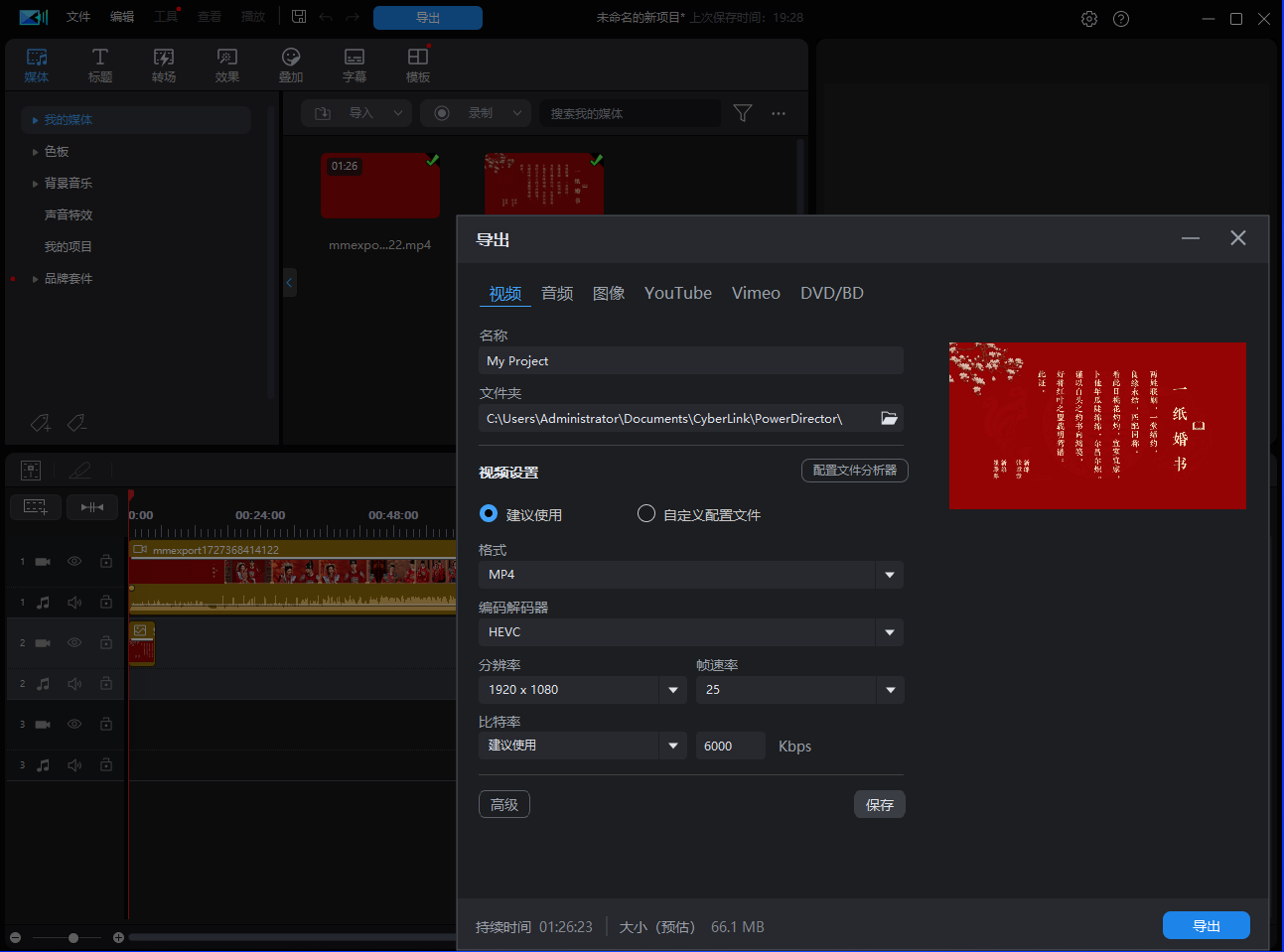The width and height of the screenshot is (1284, 952).
Task: Open the File menu
Action: [x=78, y=17]
